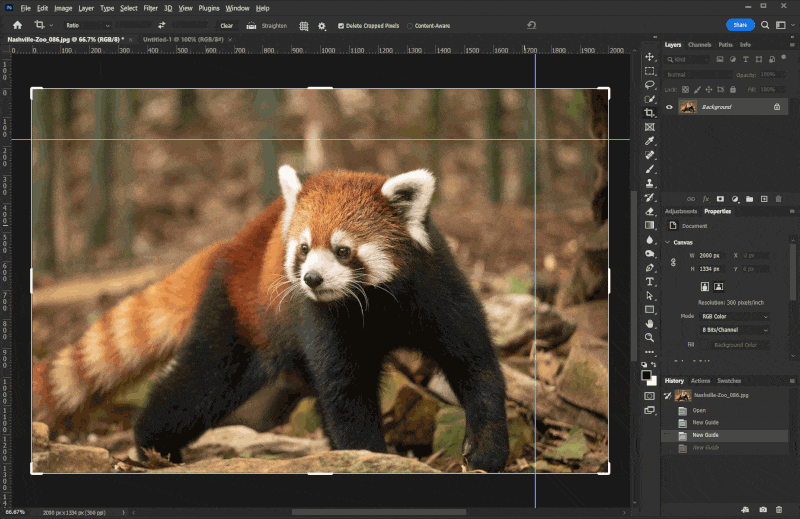The image size is (800, 519).
Task: Swap crop width and height values
Action: pyautogui.click(x=162, y=25)
